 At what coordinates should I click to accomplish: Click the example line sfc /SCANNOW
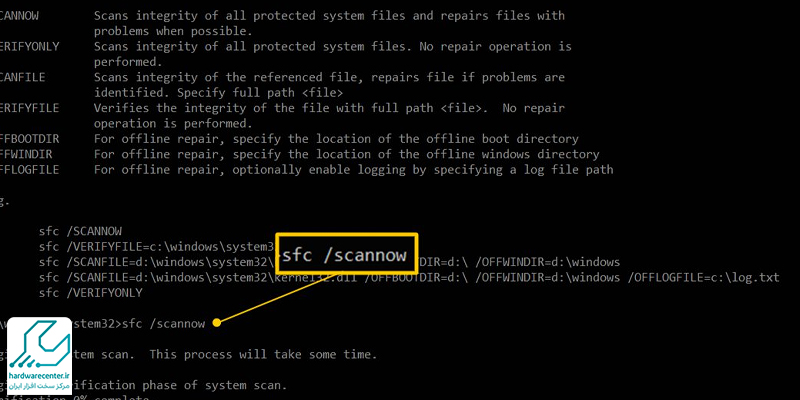pyautogui.click(x=81, y=231)
